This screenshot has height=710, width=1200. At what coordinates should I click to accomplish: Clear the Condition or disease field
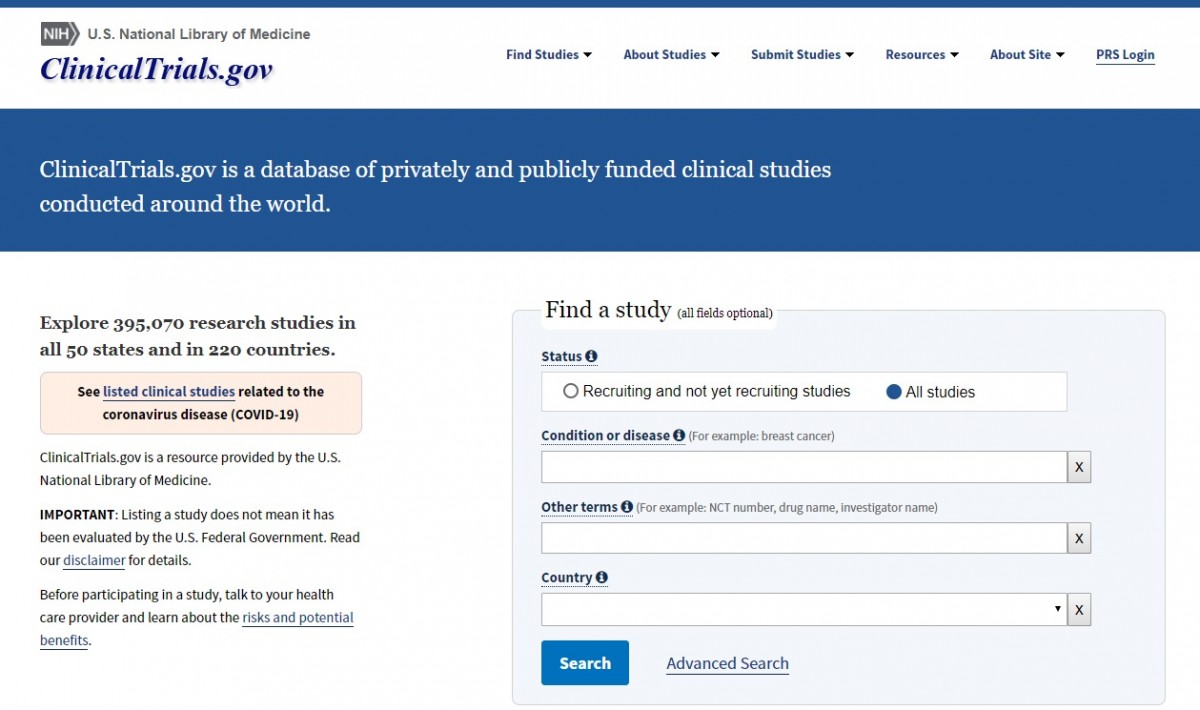pos(1079,467)
